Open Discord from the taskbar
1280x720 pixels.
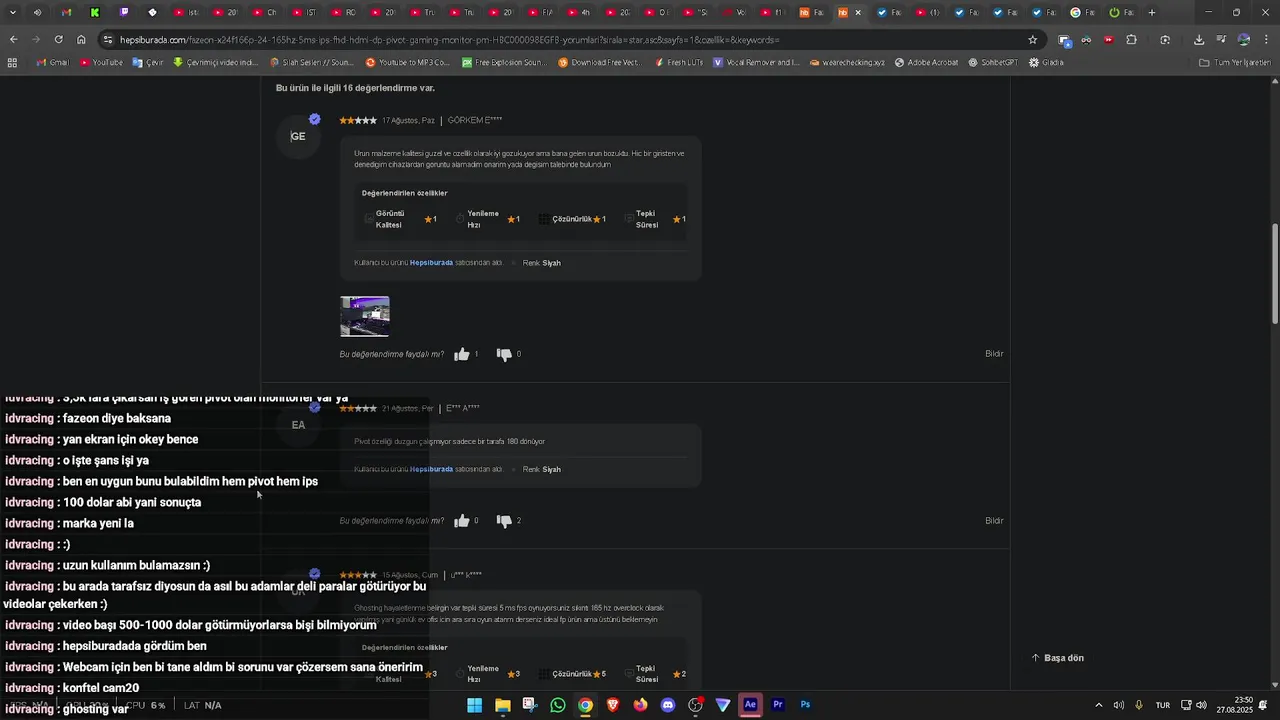click(668, 705)
